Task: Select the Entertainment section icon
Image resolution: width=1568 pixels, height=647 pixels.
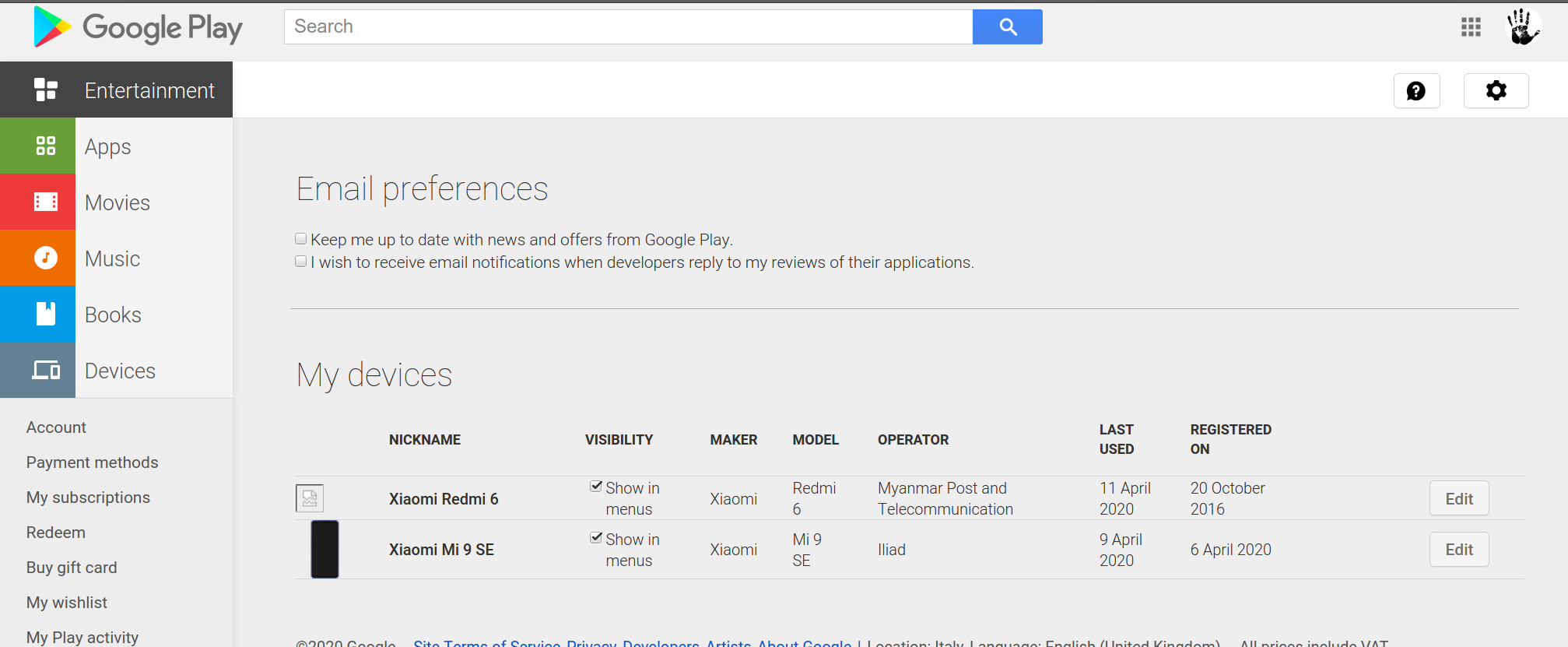Action: pyautogui.click(x=46, y=90)
